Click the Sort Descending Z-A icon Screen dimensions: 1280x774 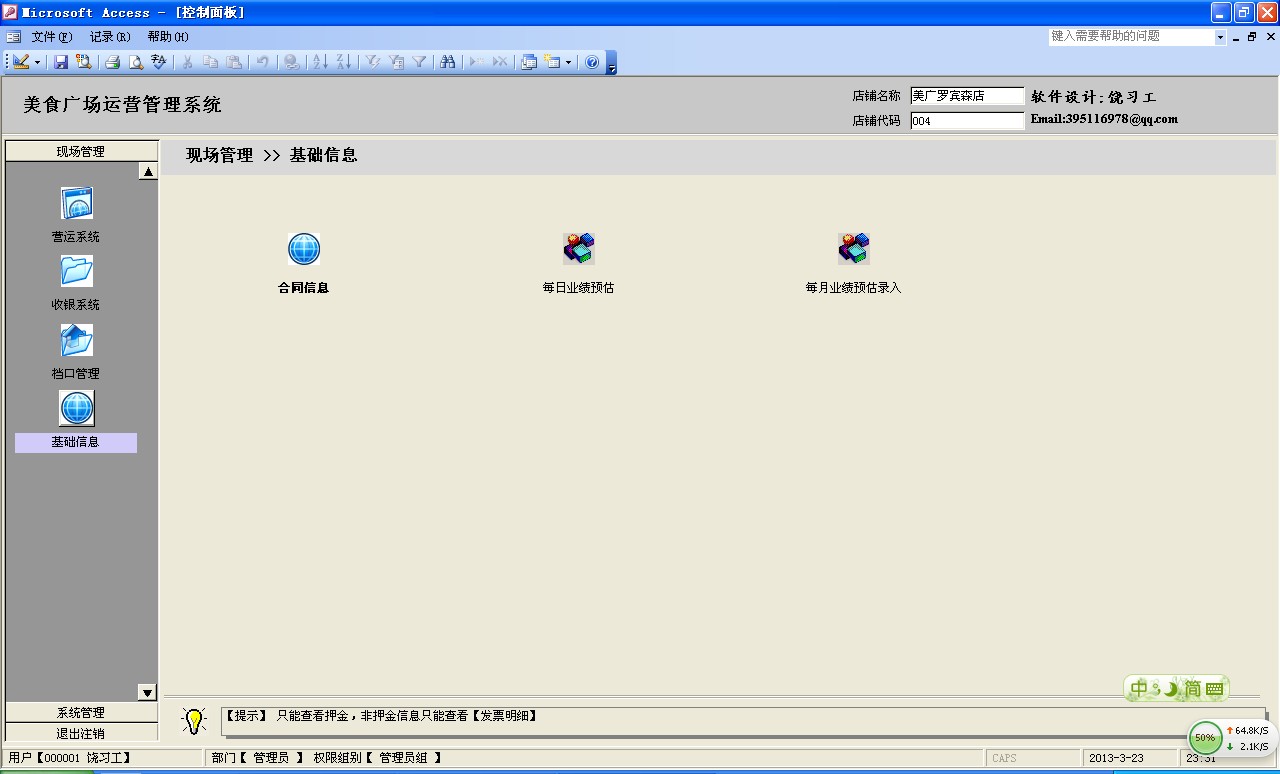coord(343,62)
